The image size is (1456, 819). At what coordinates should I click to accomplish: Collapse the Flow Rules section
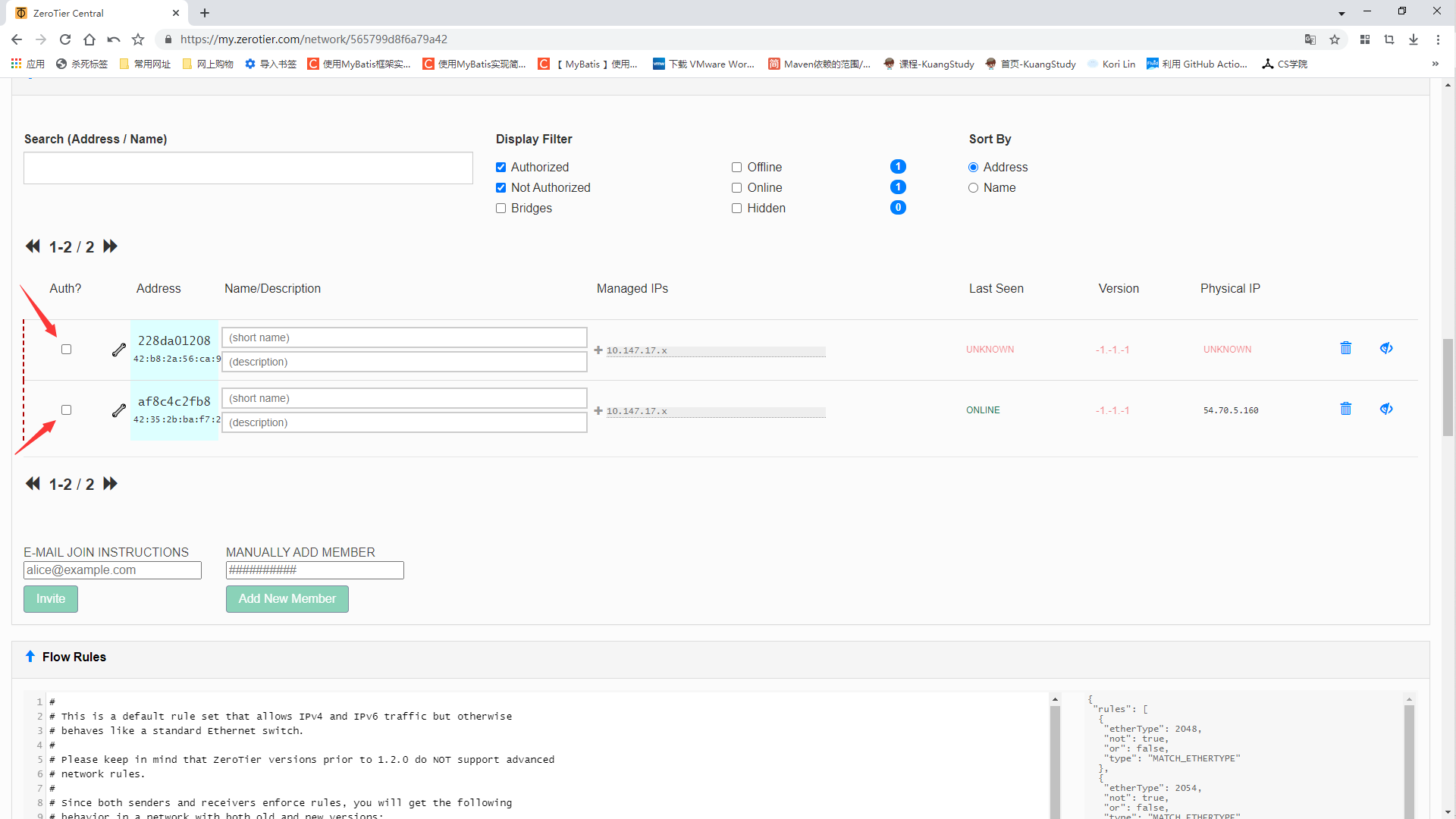coord(30,657)
